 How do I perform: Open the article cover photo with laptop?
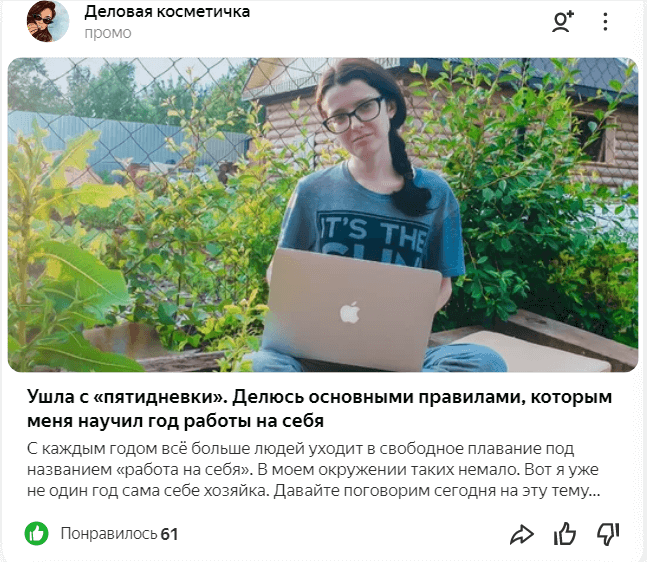[323, 215]
